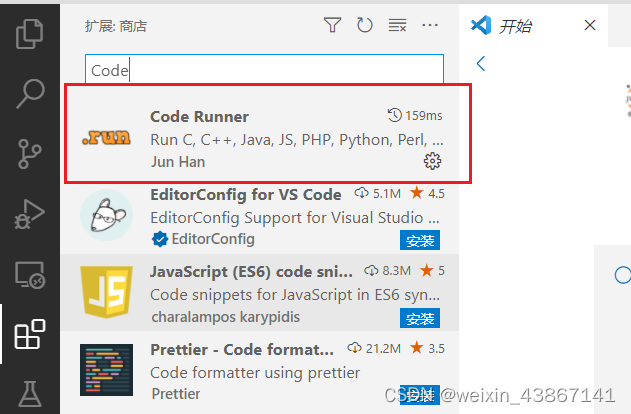Install EditorConfig for VS Code
The height and width of the screenshot is (414, 631).
(x=420, y=240)
